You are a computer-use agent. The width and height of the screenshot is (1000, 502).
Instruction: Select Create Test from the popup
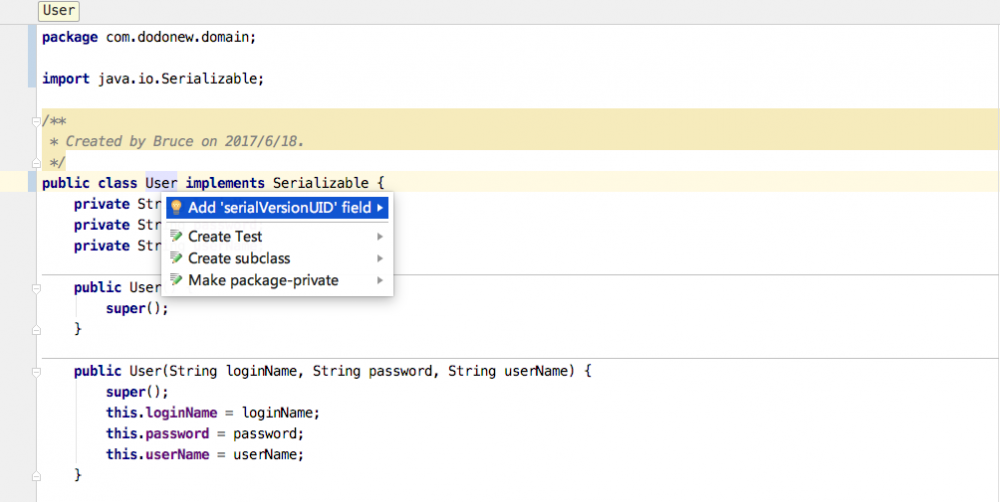225,237
